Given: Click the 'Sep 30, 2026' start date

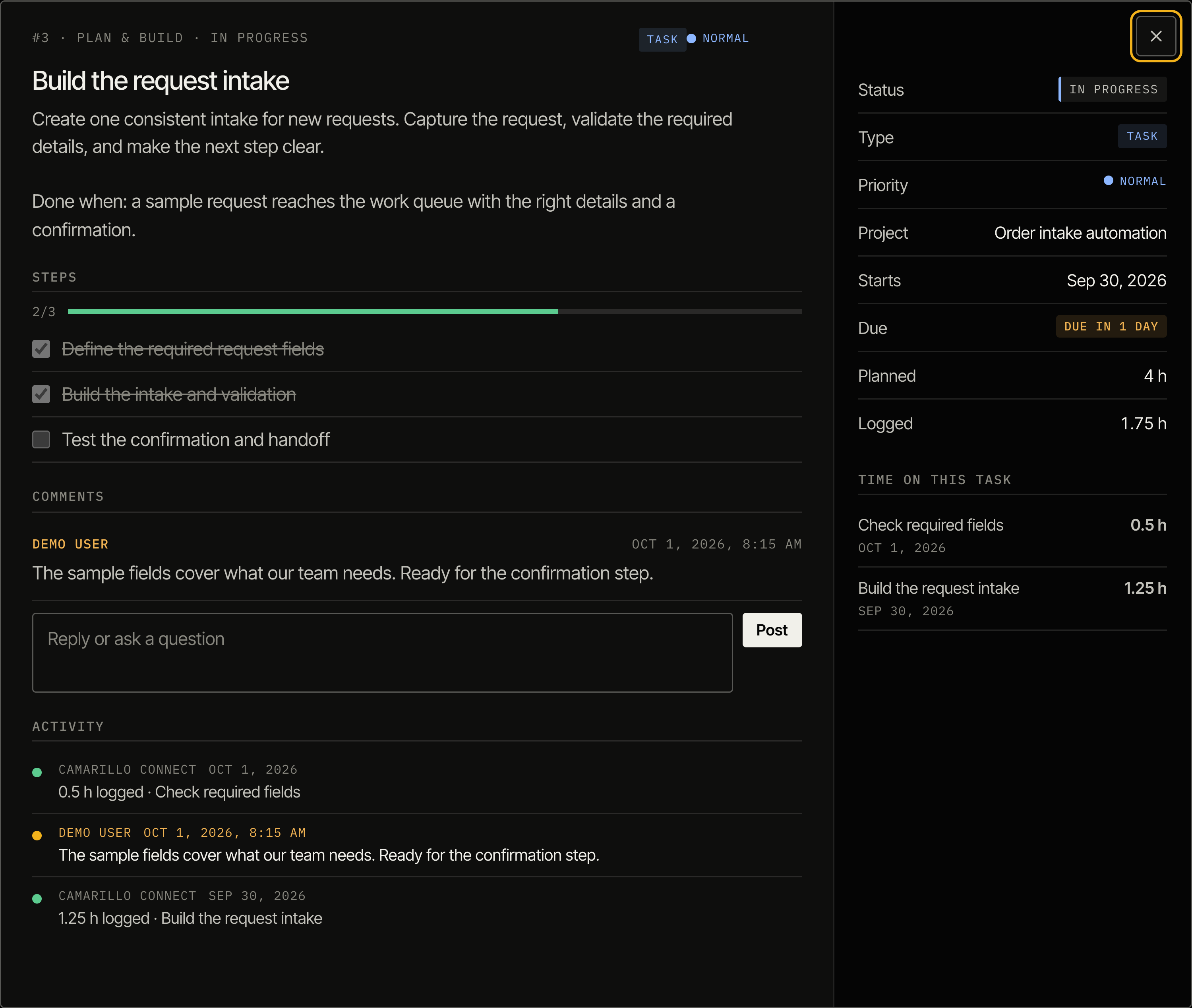Looking at the screenshot, I should coord(1116,280).
